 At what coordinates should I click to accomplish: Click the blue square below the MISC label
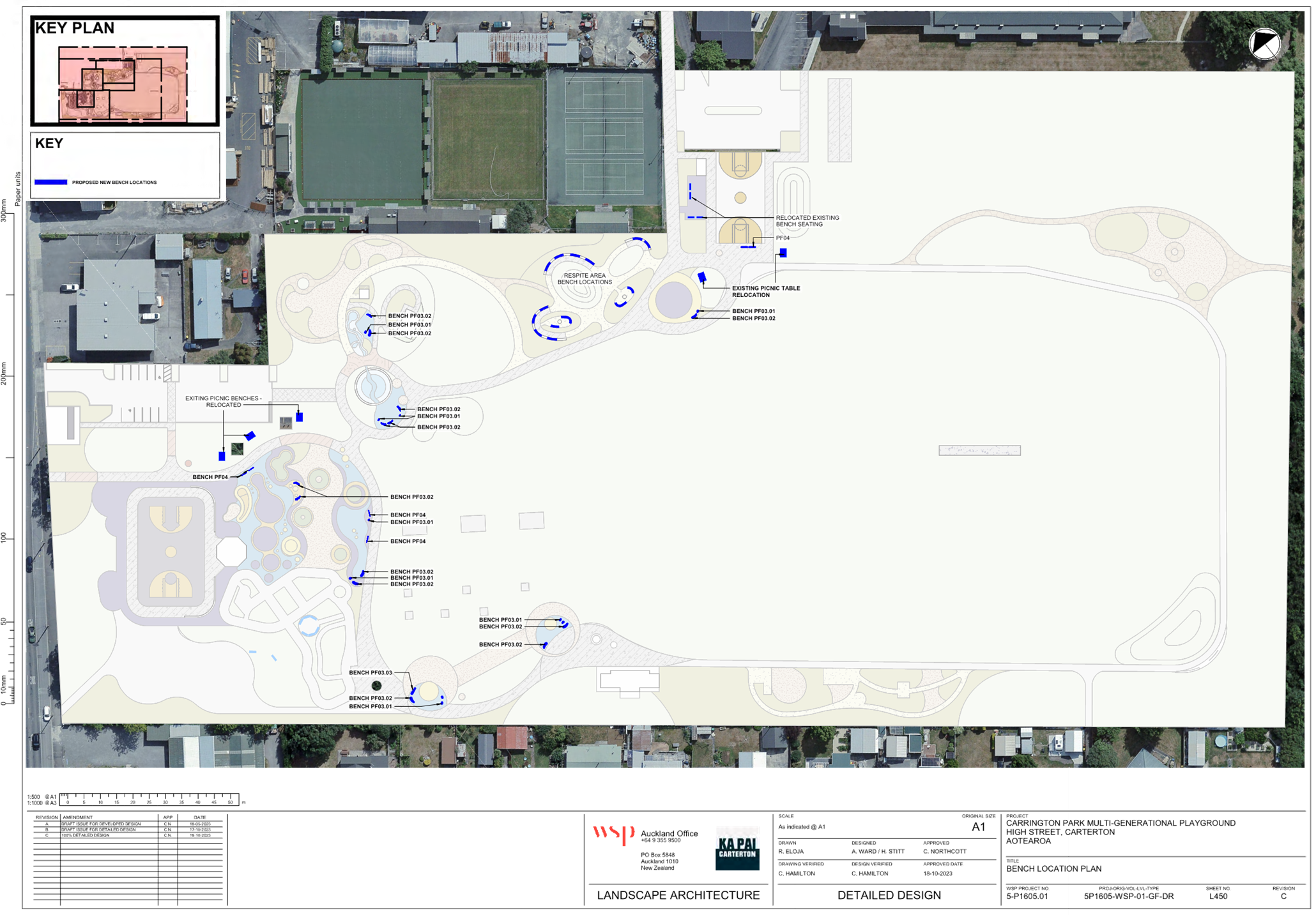click(783, 253)
